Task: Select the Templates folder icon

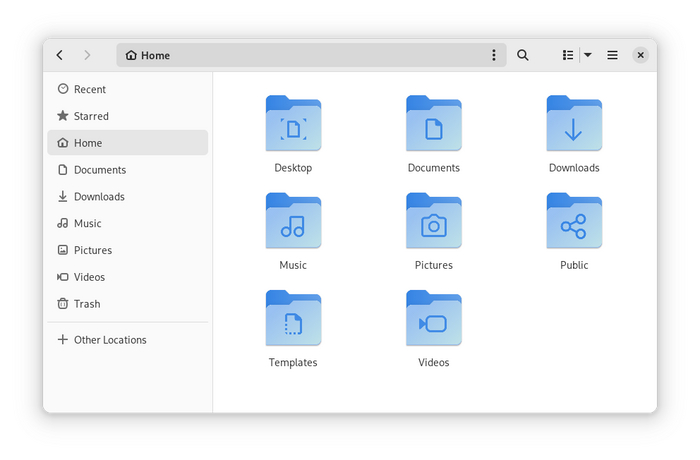Action: coord(293,319)
